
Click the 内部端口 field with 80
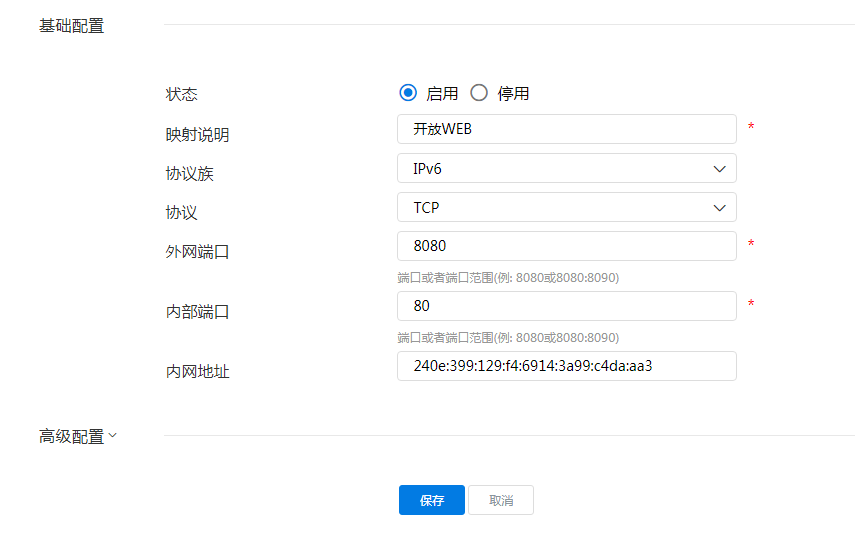566,306
